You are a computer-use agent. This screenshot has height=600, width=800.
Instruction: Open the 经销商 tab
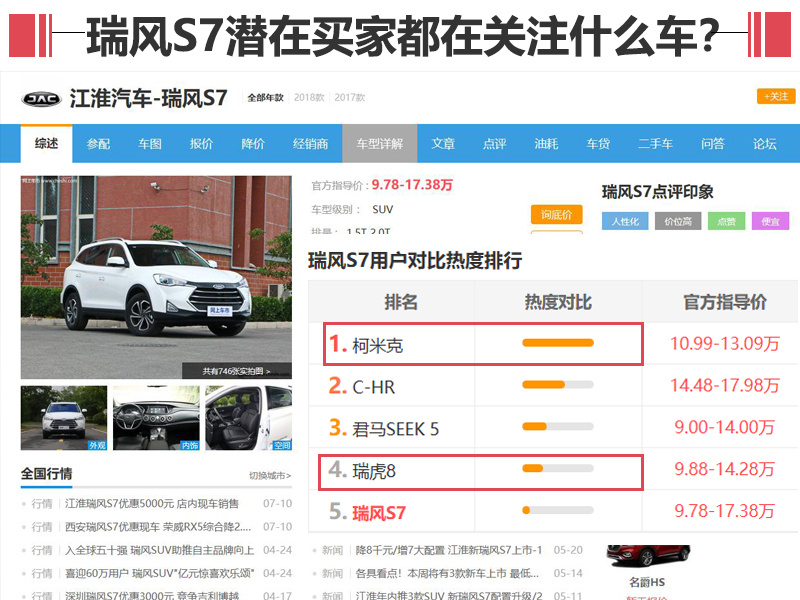pos(310,144)
